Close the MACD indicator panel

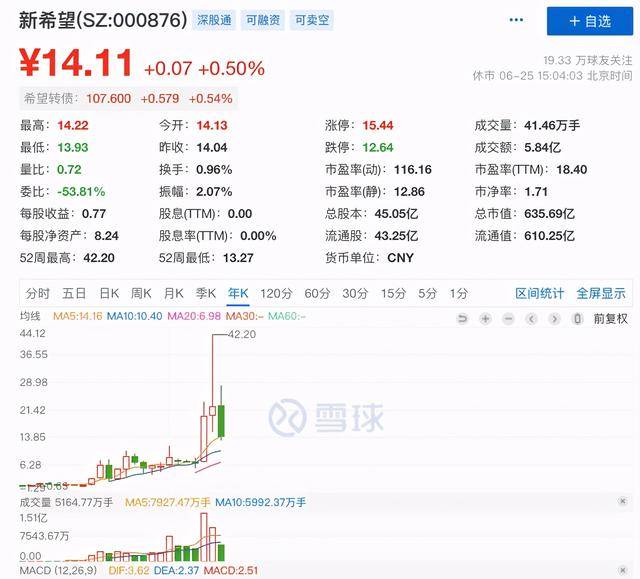coord(622,570)
